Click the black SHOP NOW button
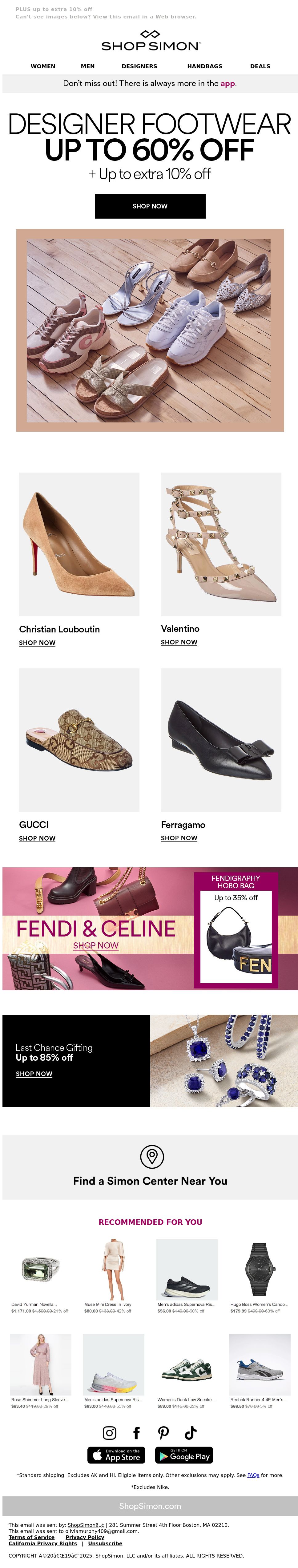 click(x=150, y=206)
